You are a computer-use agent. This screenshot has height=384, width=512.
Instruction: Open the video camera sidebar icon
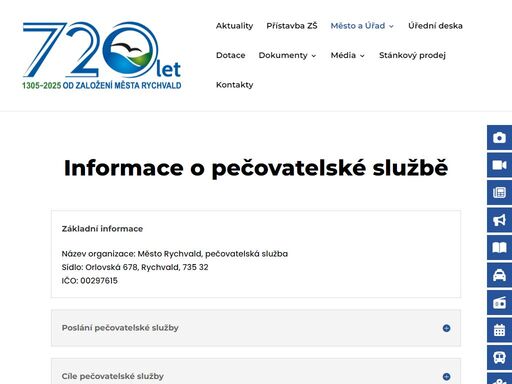click(x=499, y=165)
